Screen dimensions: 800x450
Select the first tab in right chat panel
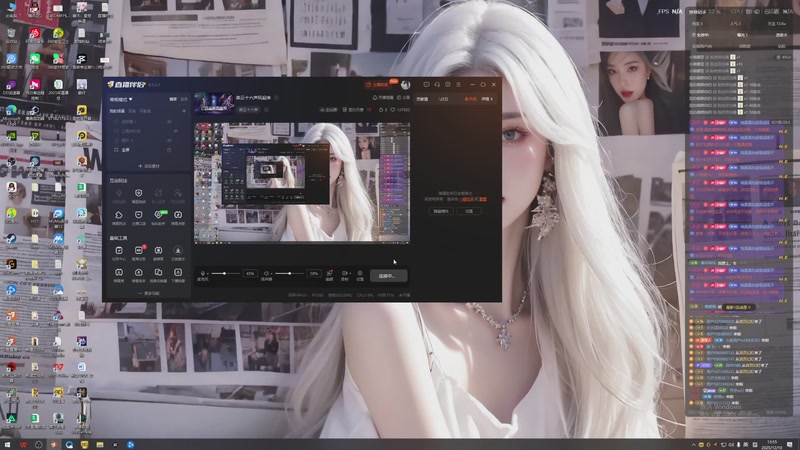click(422, 99)
